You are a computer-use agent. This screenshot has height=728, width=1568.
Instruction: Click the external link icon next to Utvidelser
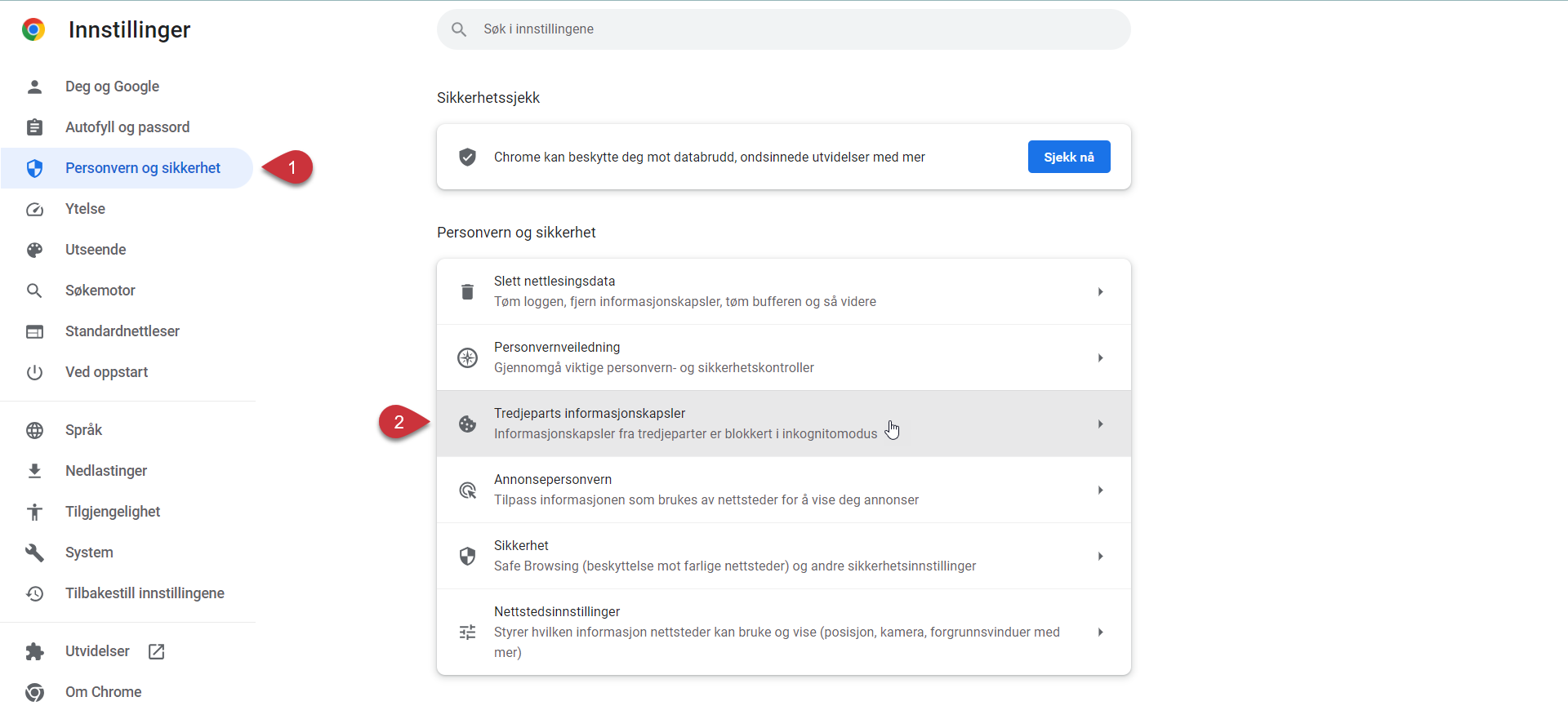156,651
